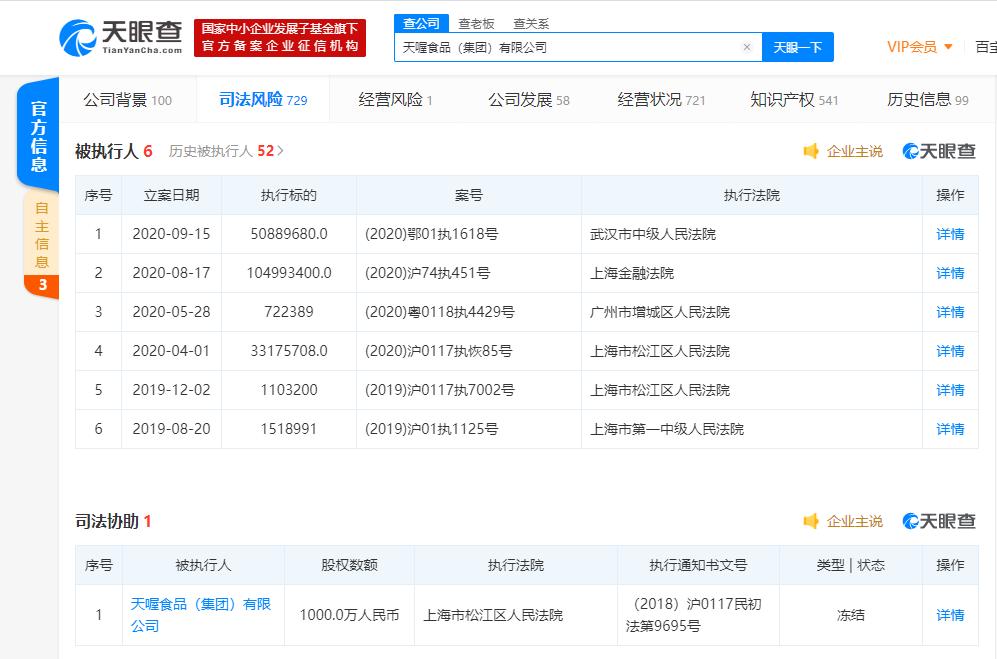Open 详情 for the 司法协助 冻结 record
The image size is (997, 659).
click(950, 615)
